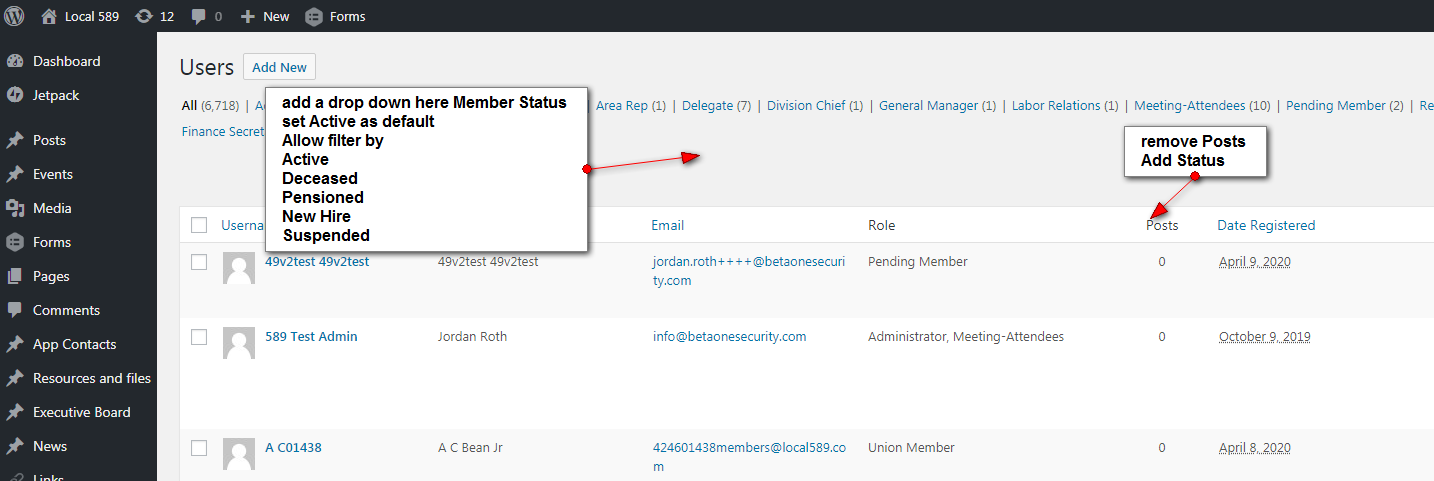Click the Media icon in sidebar
Screen dimensions: 1434x481
[x=15, y=208]
